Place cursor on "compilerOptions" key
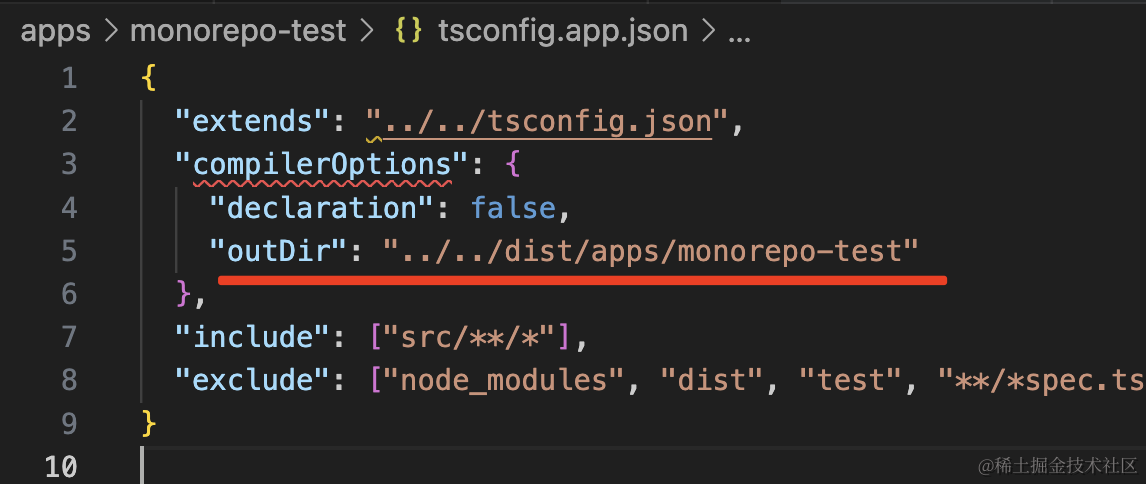The height and width of the screenshot is (484, 1146). (x=322, y=163)
